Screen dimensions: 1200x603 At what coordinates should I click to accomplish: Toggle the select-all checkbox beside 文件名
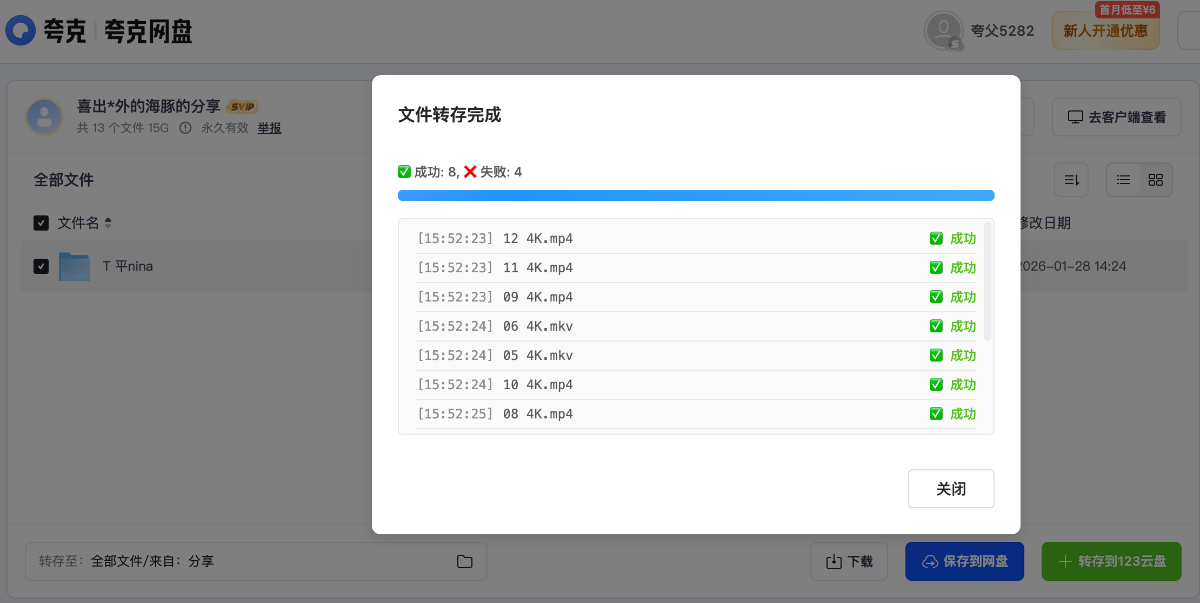[41, 222]
